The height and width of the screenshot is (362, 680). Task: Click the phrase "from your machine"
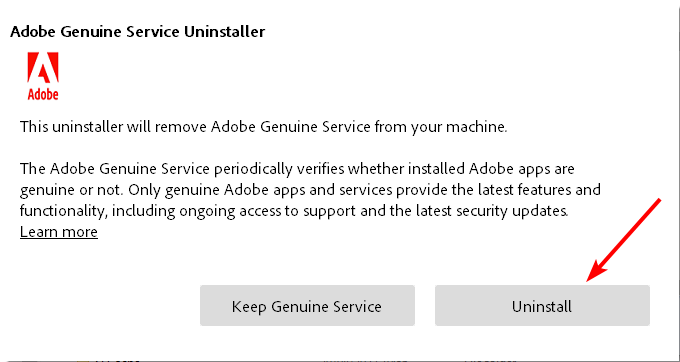click(x=440, y=127)
